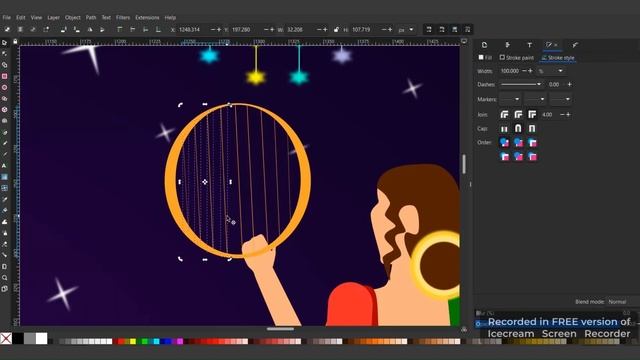Pick the white palette swatch
The height and width of the screenshot is (360, 640).
[x=42, y=338]
